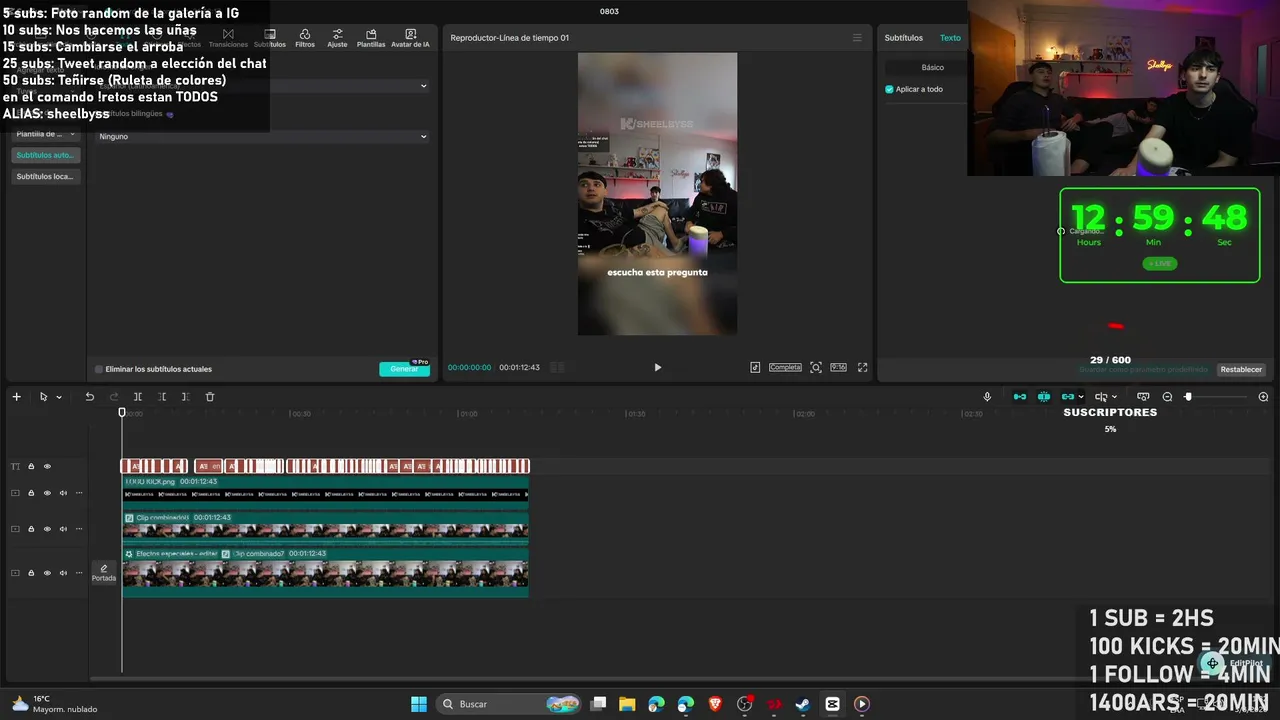Open the Plantillas panel
The width and height of the screenshot is (1280, 720).
pos(371,38)
